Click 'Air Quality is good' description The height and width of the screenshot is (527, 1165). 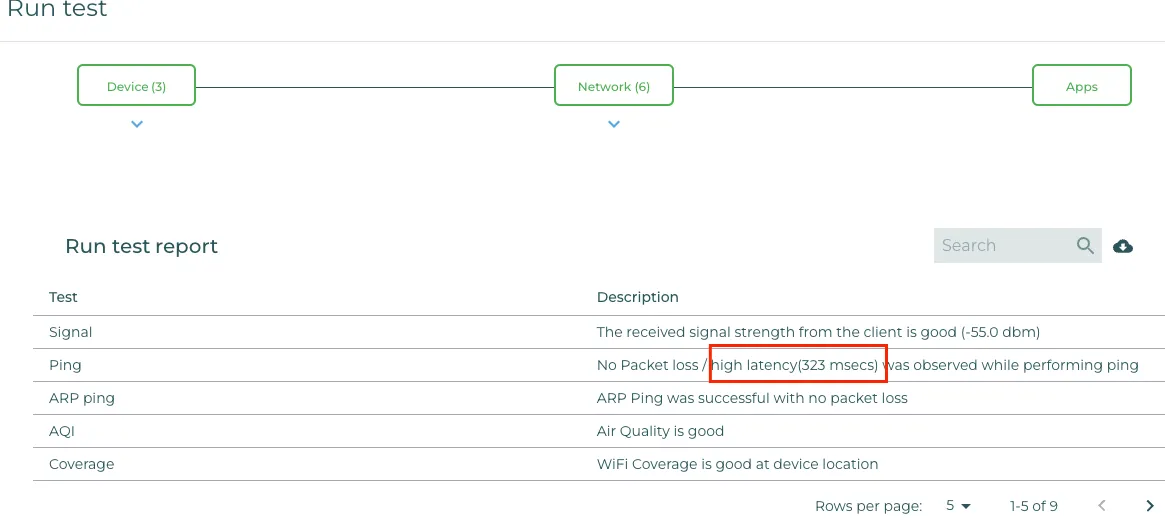click(x=660, y=430)
